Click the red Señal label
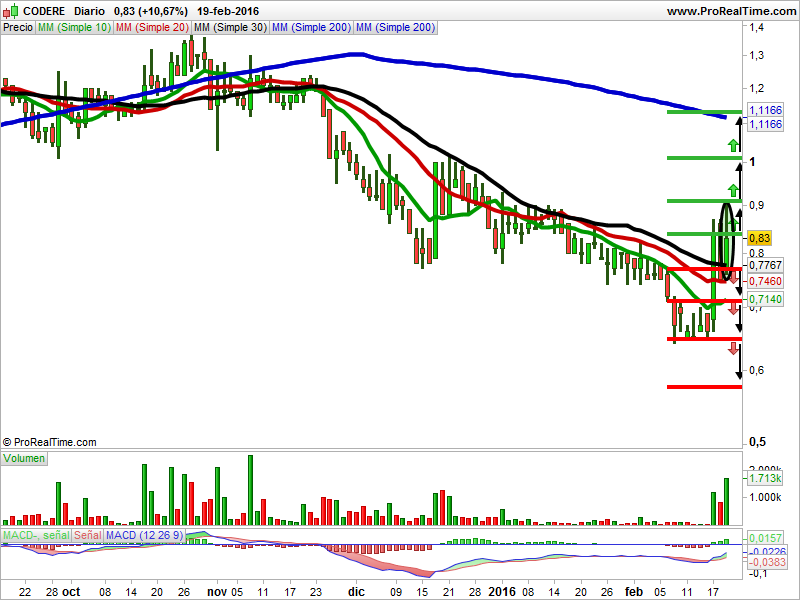 click(88, 535)
